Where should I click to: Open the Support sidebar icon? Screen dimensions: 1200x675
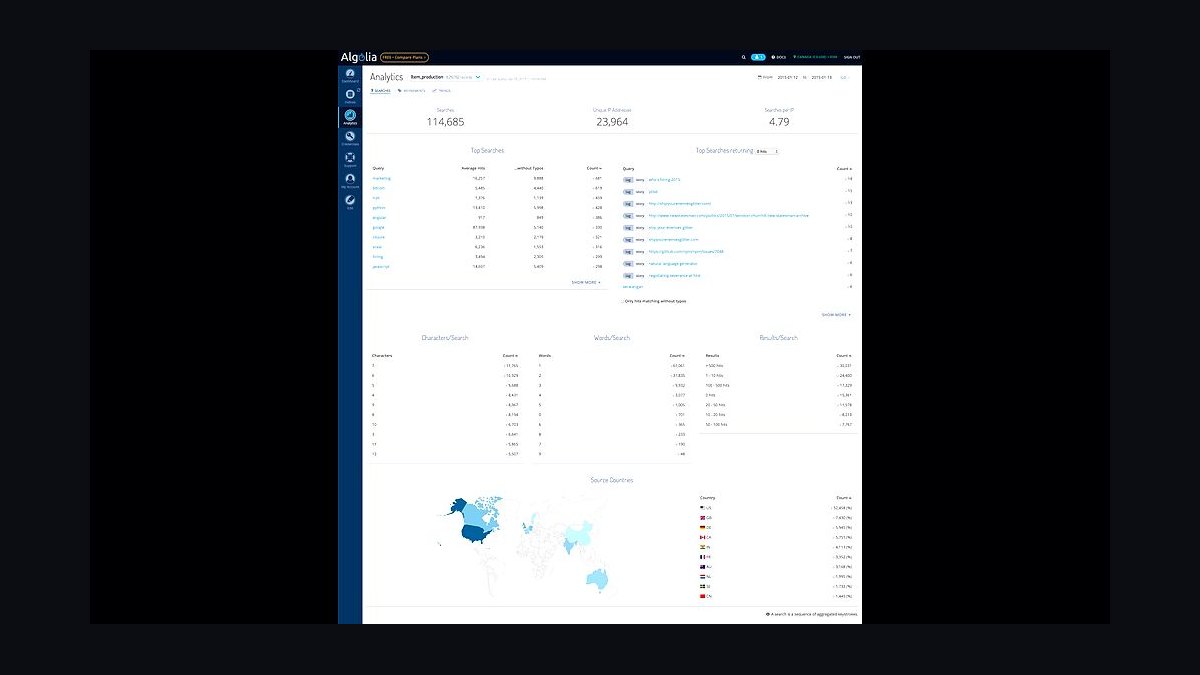pos(350,158)
